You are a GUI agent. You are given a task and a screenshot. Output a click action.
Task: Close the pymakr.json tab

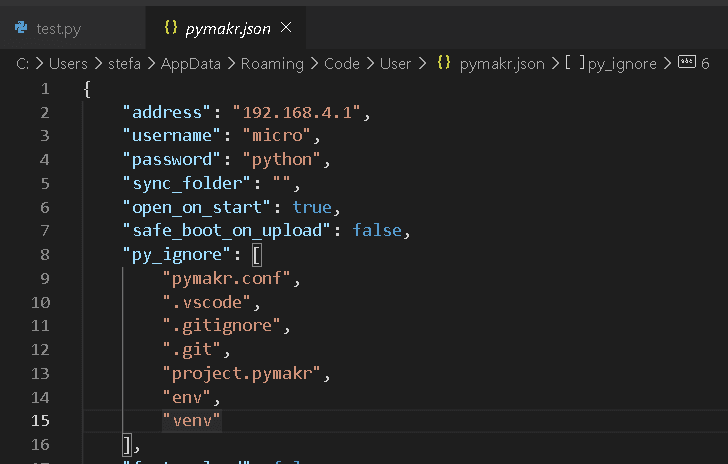coord(286,28)
